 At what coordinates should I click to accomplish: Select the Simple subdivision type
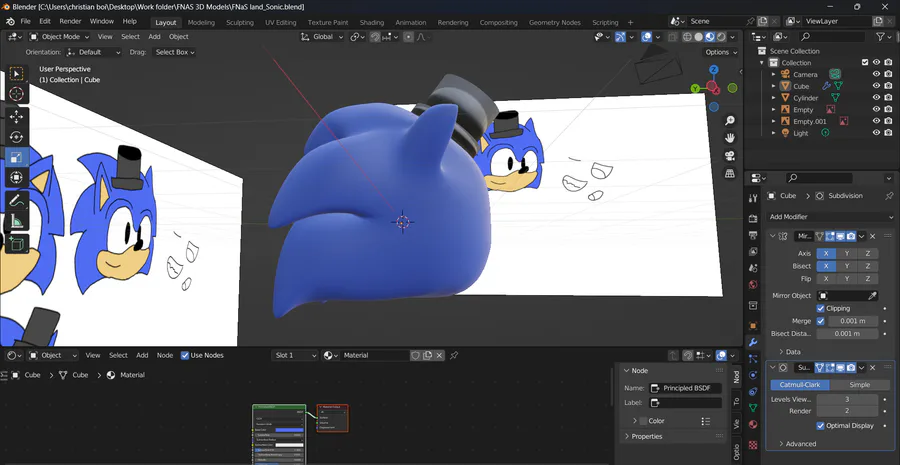click(859, 385)
